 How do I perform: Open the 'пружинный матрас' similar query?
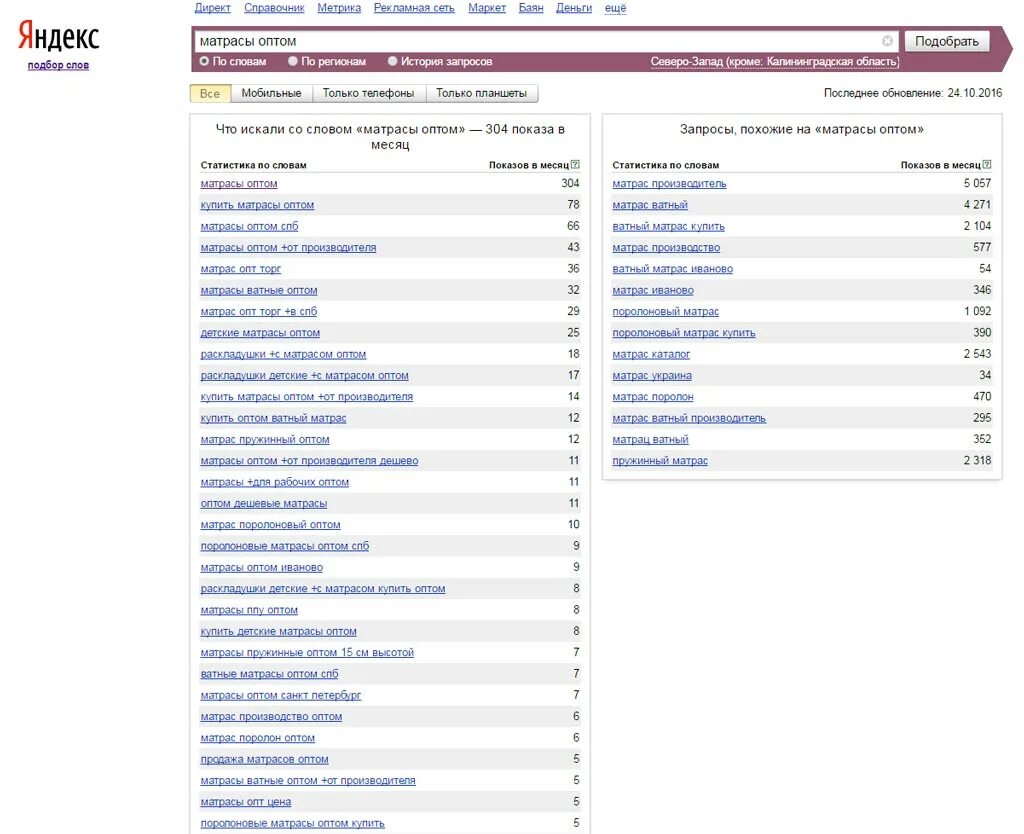pyautogui.click(x=660, y=460)
